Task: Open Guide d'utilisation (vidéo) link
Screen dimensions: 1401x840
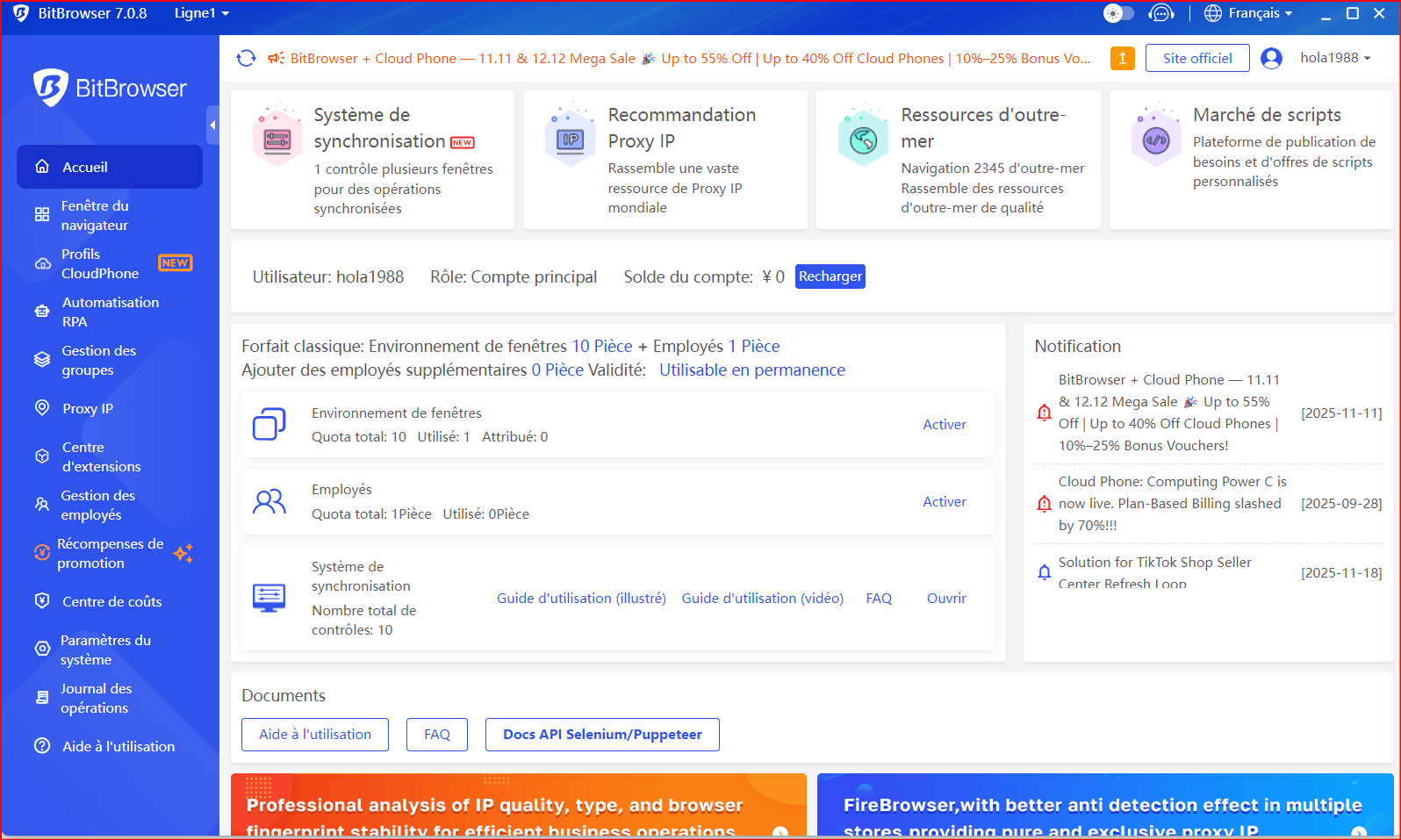Action: (x=762, y=598)
